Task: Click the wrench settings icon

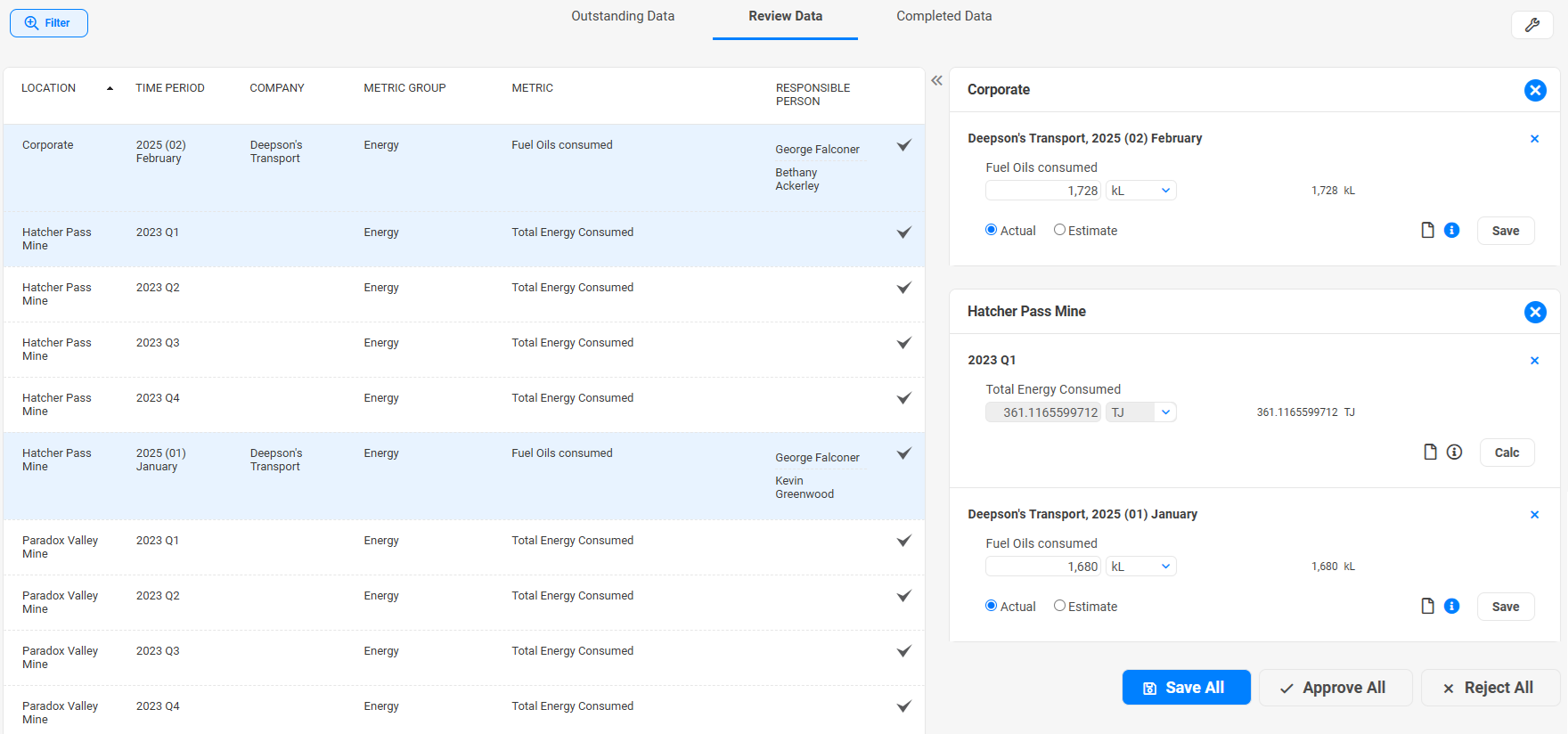Action: pos(1531,25)
